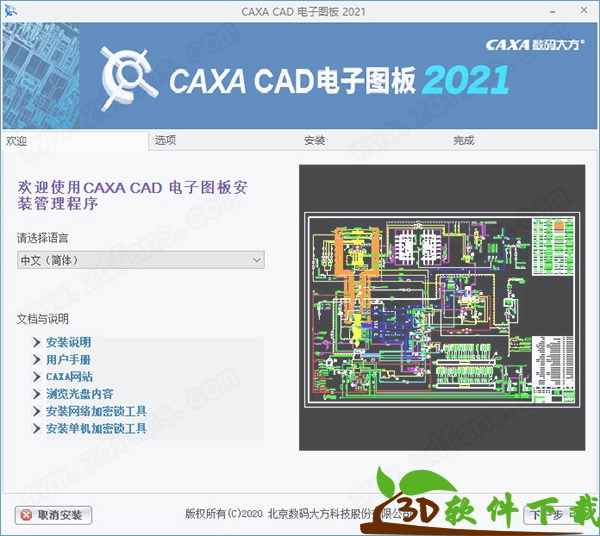Screen dimensions: 600x536
Task: Click the CAXA数码大方 brand logo
Action: click(535, 45)
